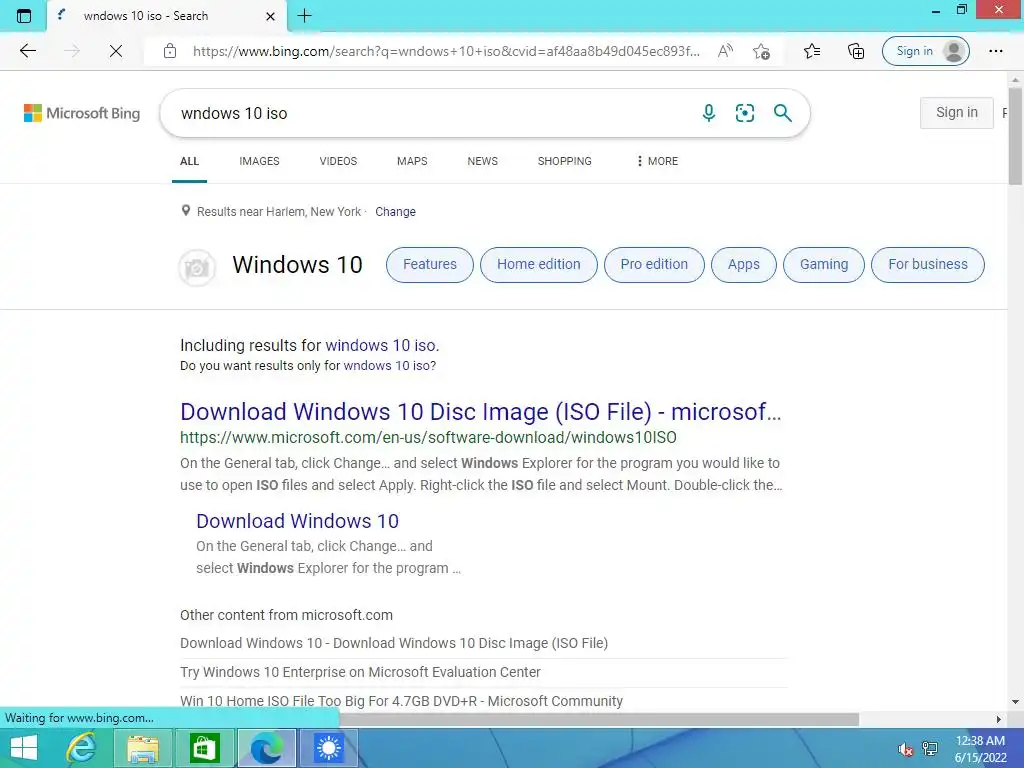
Task: Click the Change location link
Action: (x=395, y=212)
